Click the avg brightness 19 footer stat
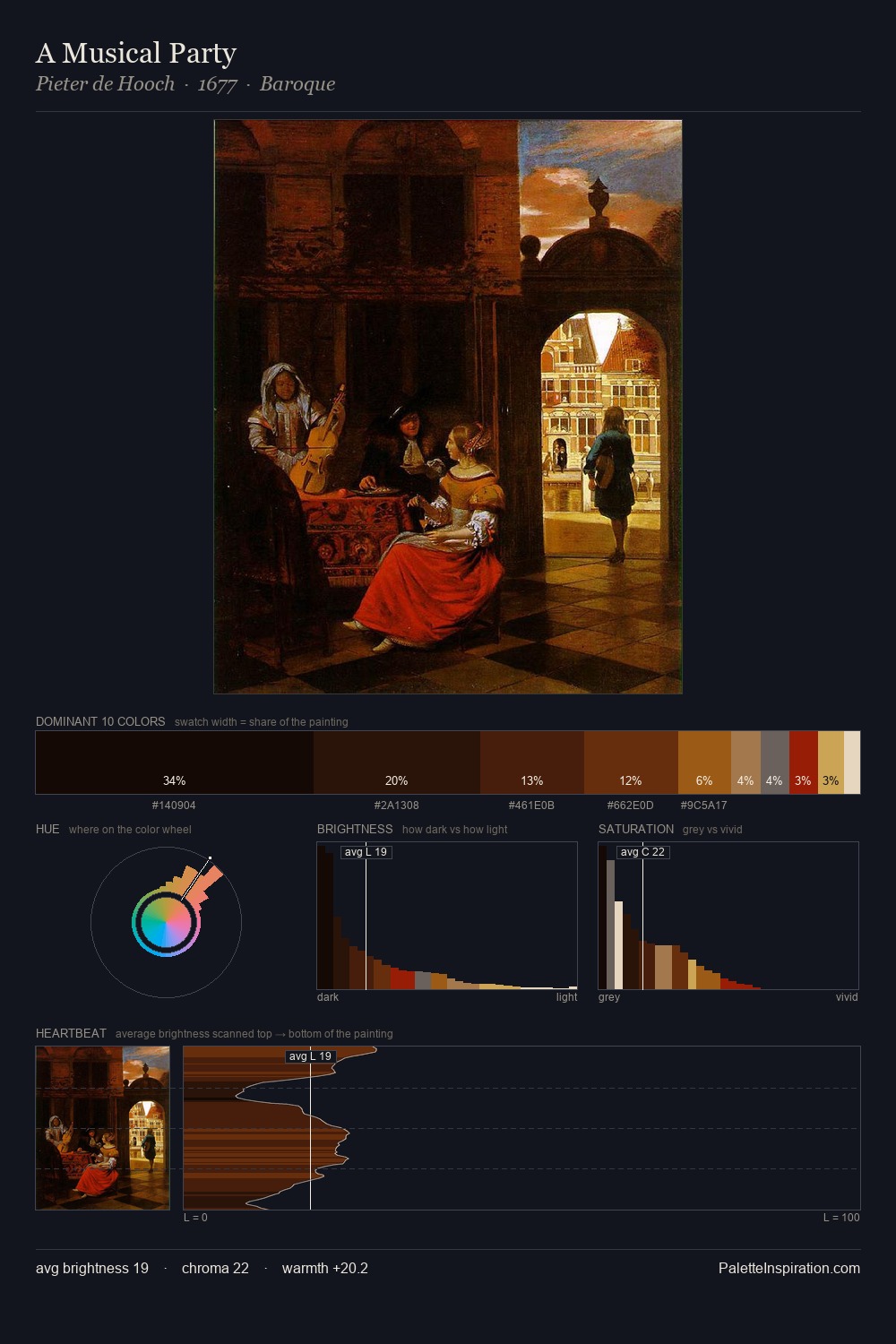The width and height of the screenshot is (896, 1344). click(x=92, y=1268)
